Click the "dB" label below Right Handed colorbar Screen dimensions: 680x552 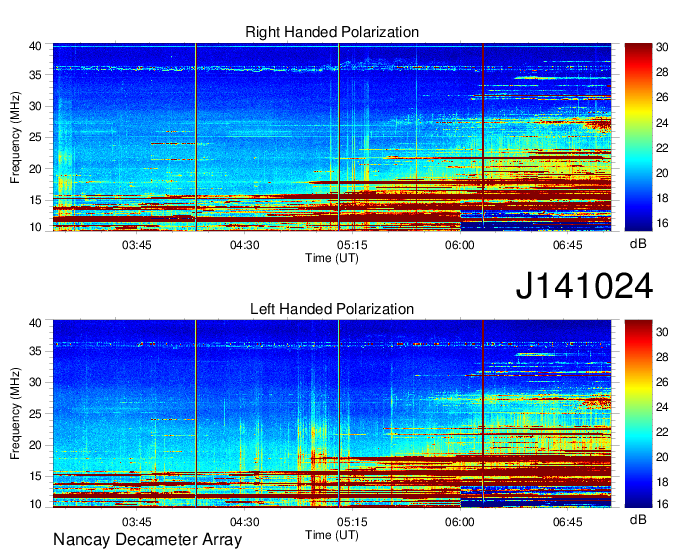(x=638, y=244)
